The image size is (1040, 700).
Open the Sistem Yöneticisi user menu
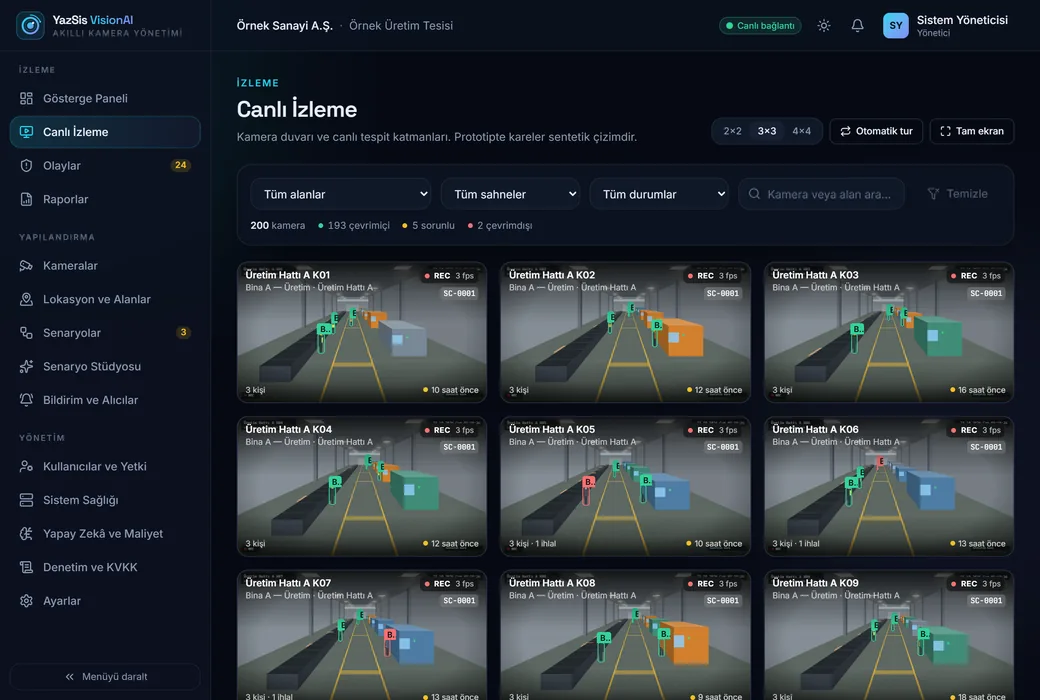946,25
